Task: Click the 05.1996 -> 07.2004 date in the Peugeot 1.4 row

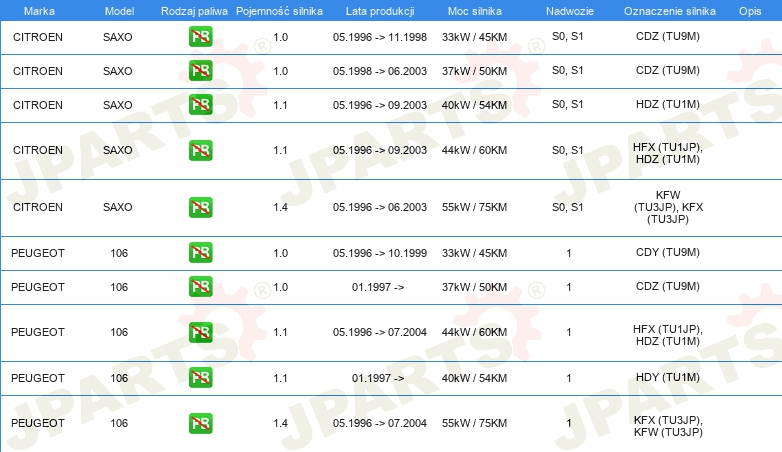Action: coord(380,423)
